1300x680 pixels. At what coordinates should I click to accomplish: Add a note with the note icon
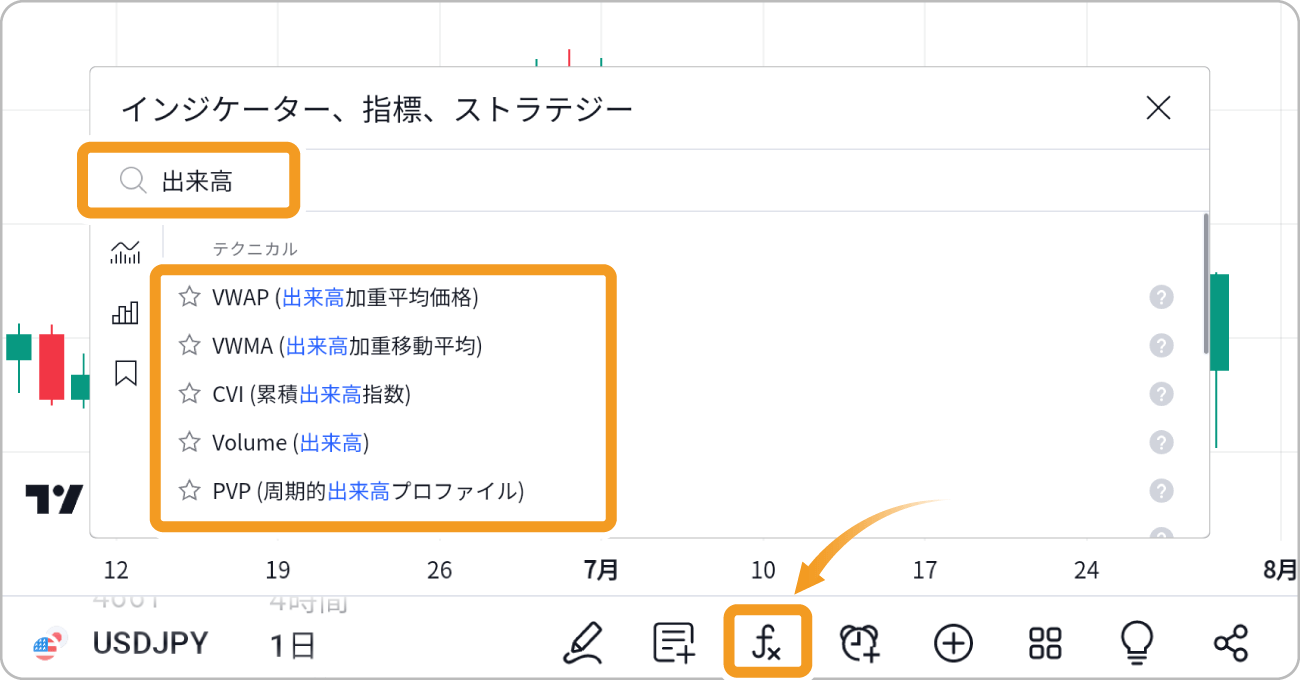674,643
